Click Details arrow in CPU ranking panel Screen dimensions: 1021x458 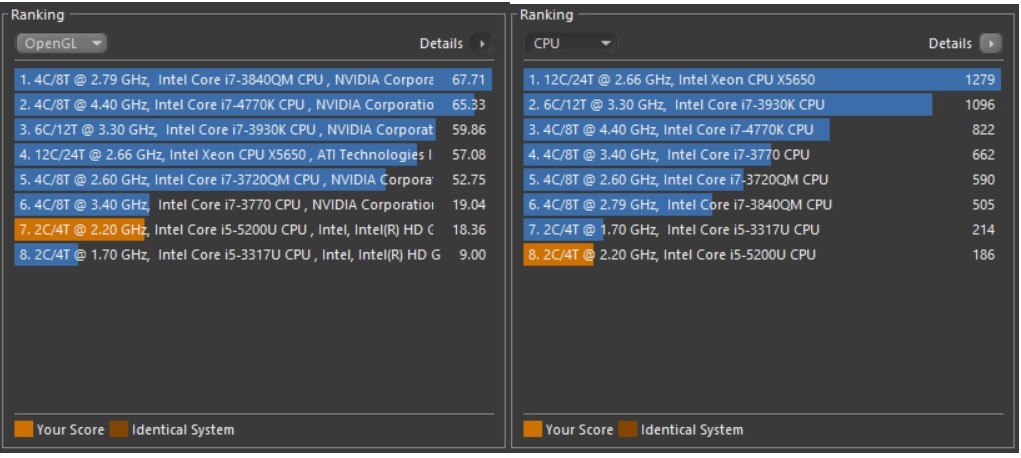pos(990,44)
